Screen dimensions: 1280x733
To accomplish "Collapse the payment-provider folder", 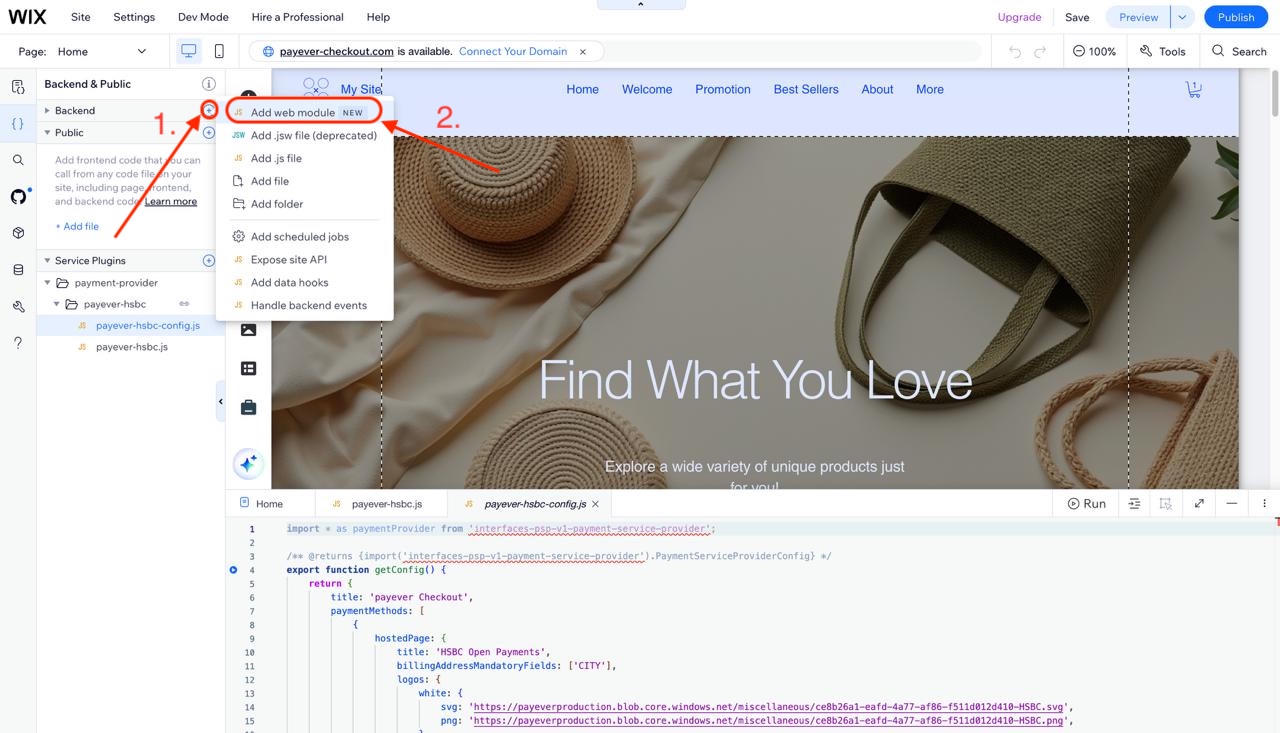I will point(47,283).
